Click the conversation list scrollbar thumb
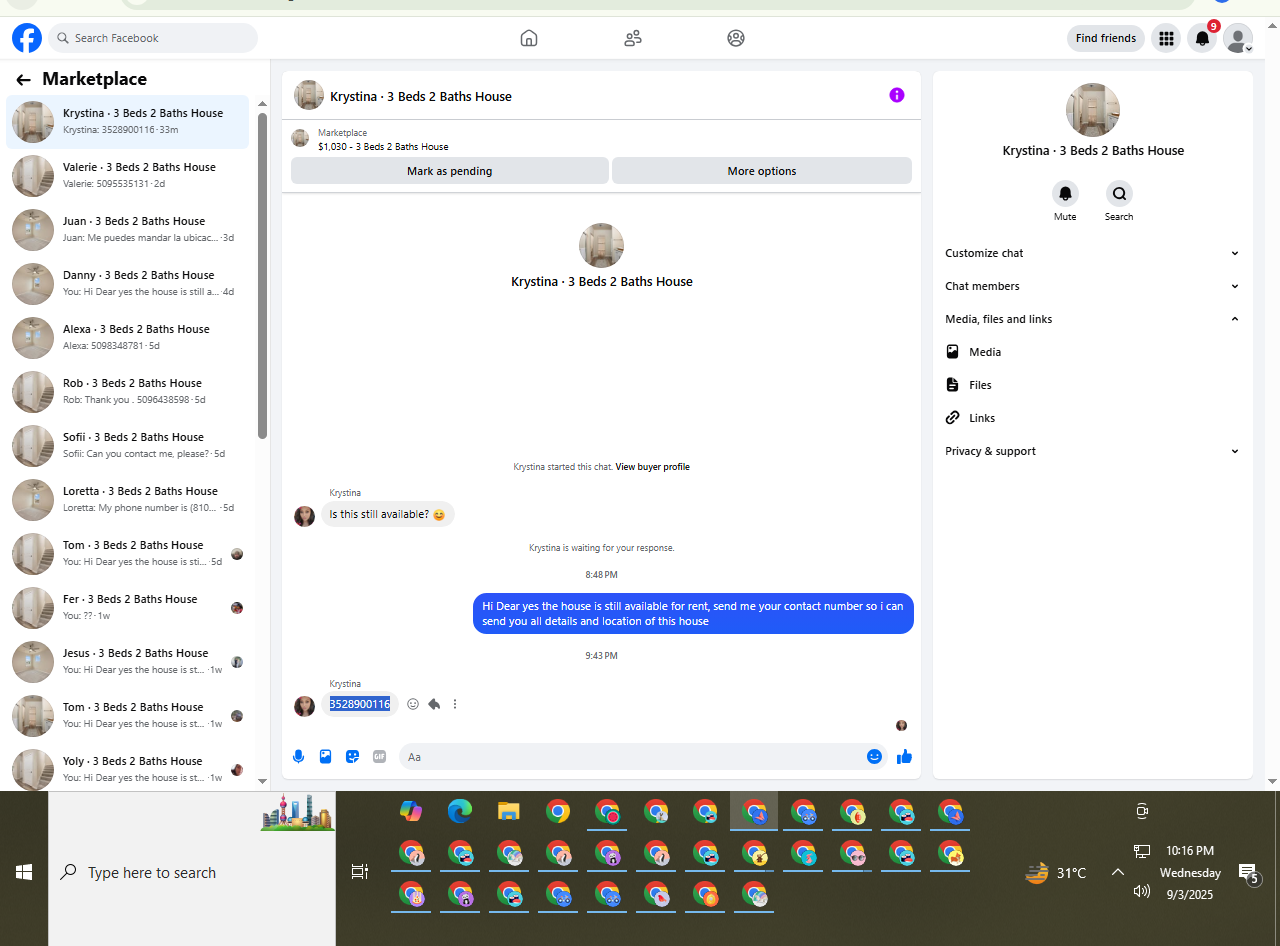The image size is (1280, 946). pos(262,275)
